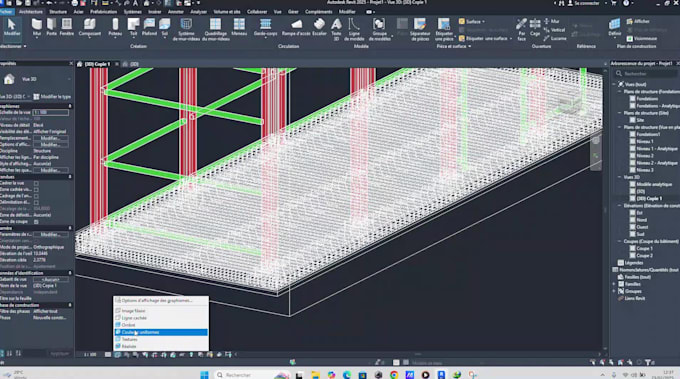680x379 pixels.
Task: Click the Lucarne dormer tool
Action: pyautogui.click(x=555, y=38)
